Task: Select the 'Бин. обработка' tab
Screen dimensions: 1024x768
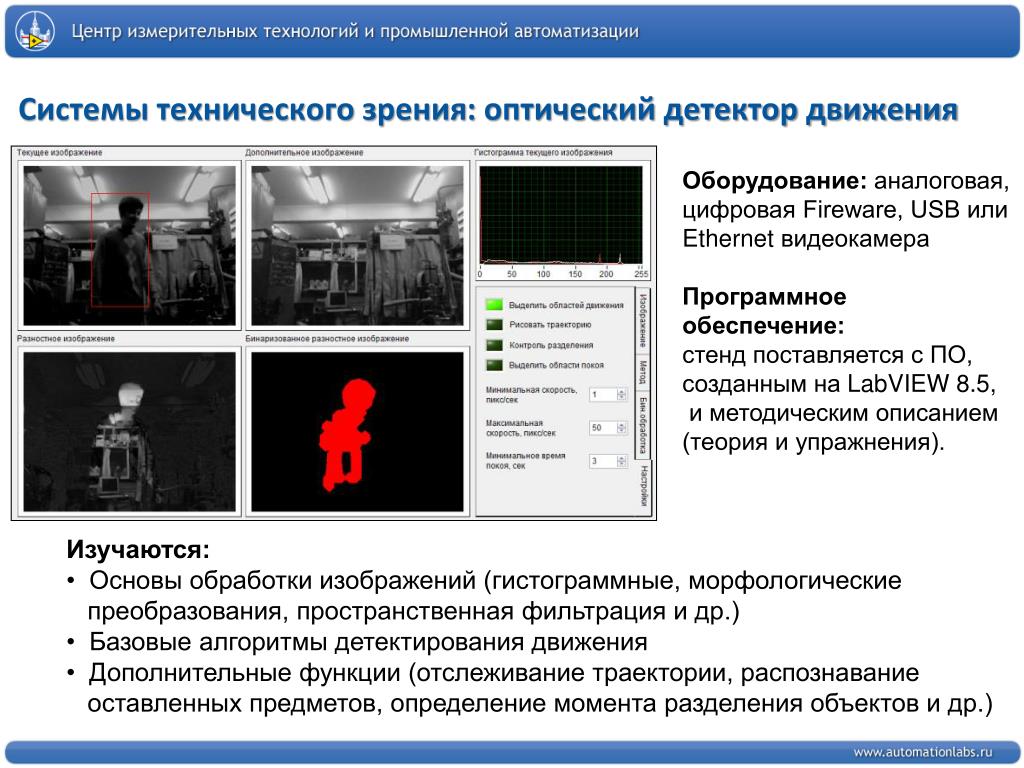Action: click(x=643, y=425)
